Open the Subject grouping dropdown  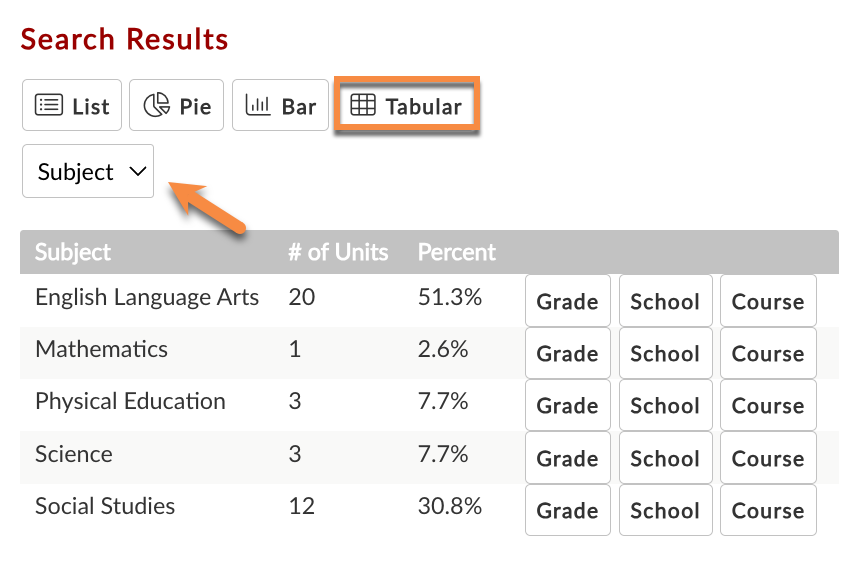[88, 172]
